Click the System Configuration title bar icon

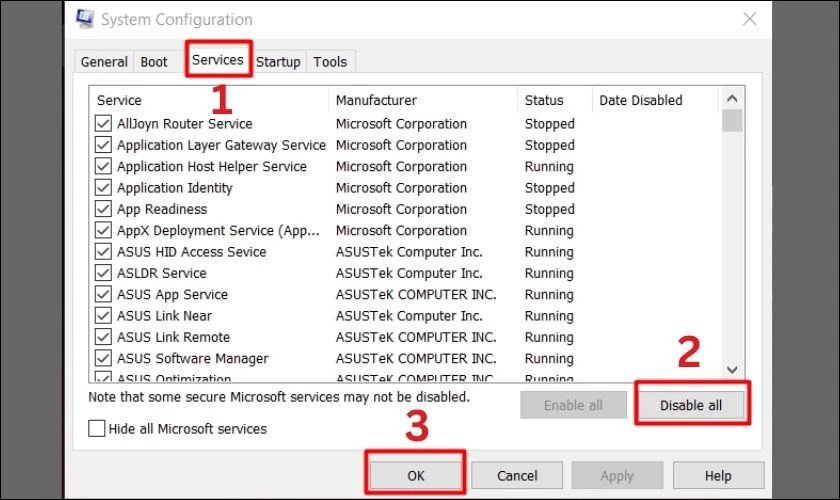pyautogui.click(x=85, y=19)
